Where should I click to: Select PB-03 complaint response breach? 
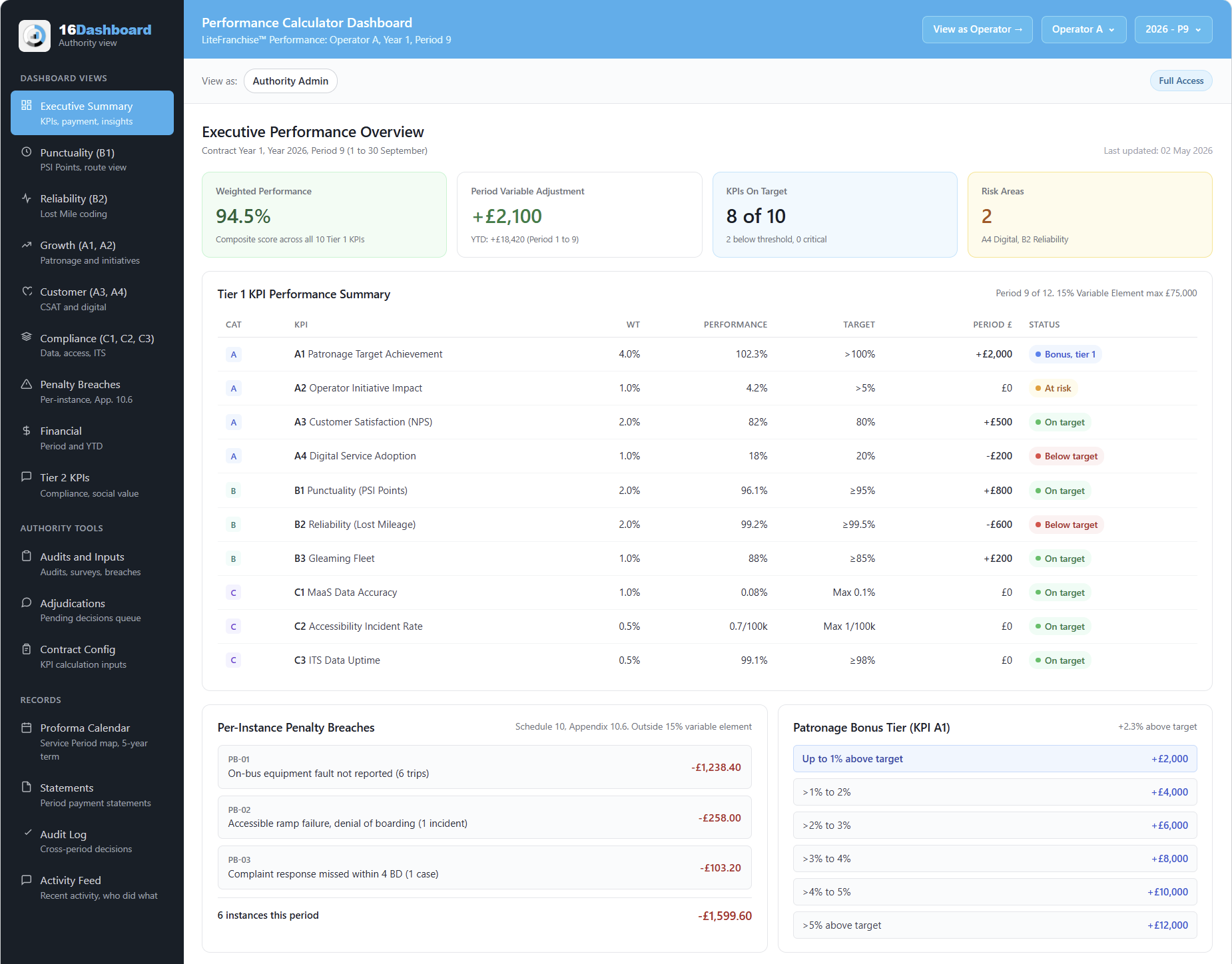click(484, 867)
